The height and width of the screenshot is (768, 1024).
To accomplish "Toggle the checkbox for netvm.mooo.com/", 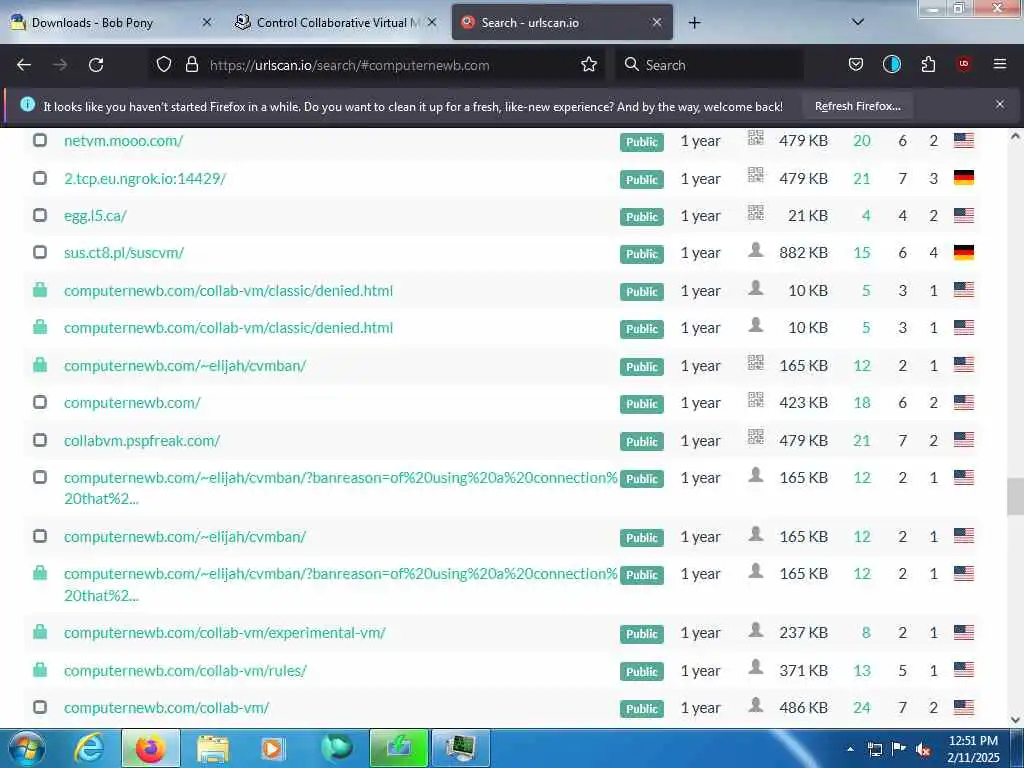I will 40,140.
